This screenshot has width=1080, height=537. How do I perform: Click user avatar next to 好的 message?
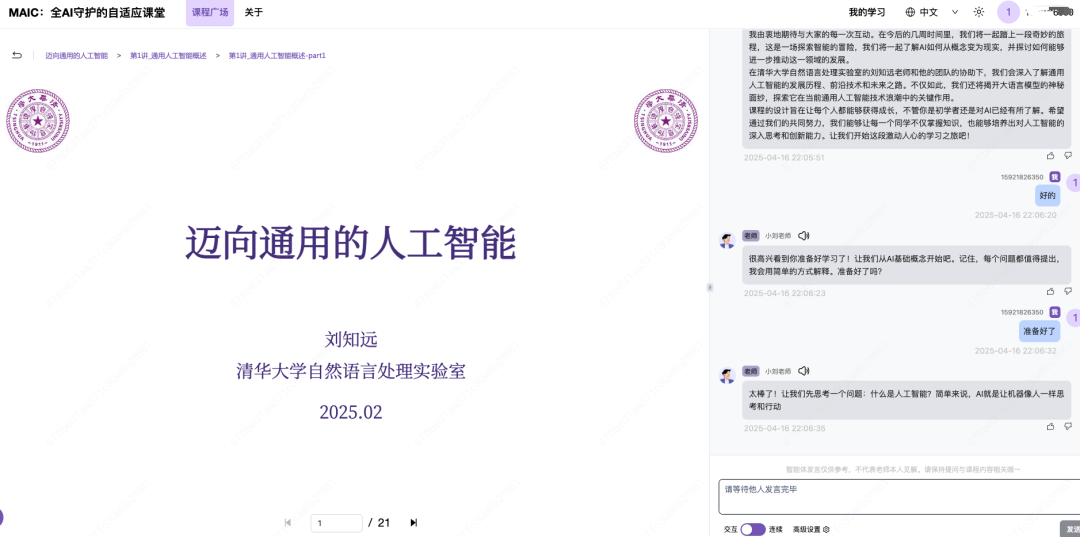tap(1073, 182)
